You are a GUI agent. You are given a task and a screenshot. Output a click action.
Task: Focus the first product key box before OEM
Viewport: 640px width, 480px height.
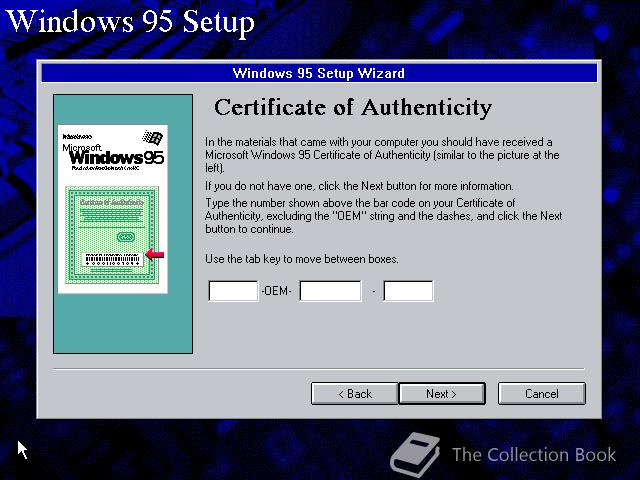233,291
